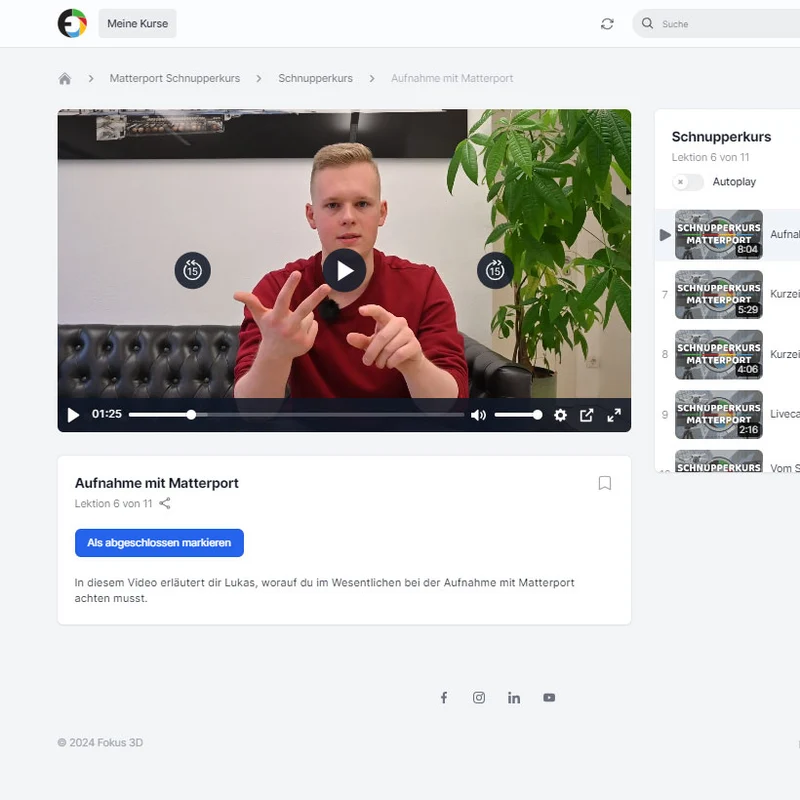Click the magnifier search icon
Screen dimensions: 800x800
(647, 23)
